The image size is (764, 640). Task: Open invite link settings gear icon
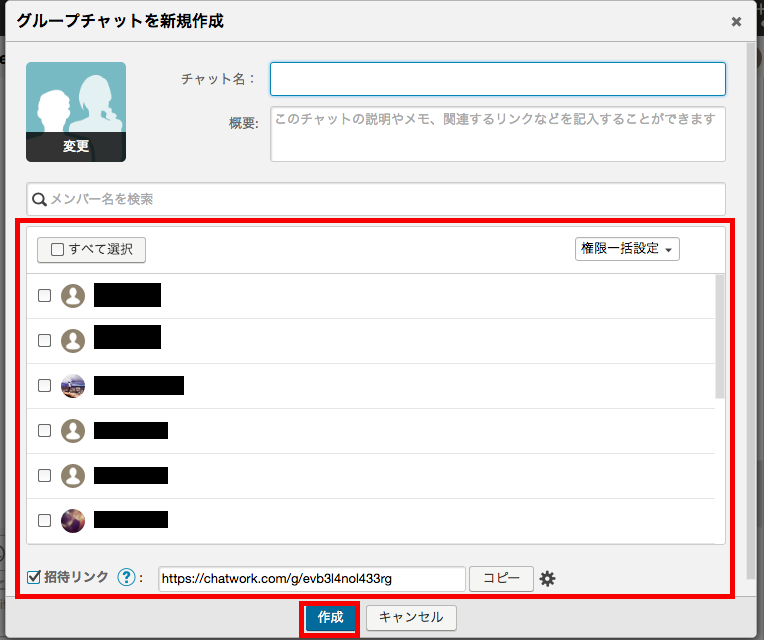pyautogui.click(x=547, y=578)
